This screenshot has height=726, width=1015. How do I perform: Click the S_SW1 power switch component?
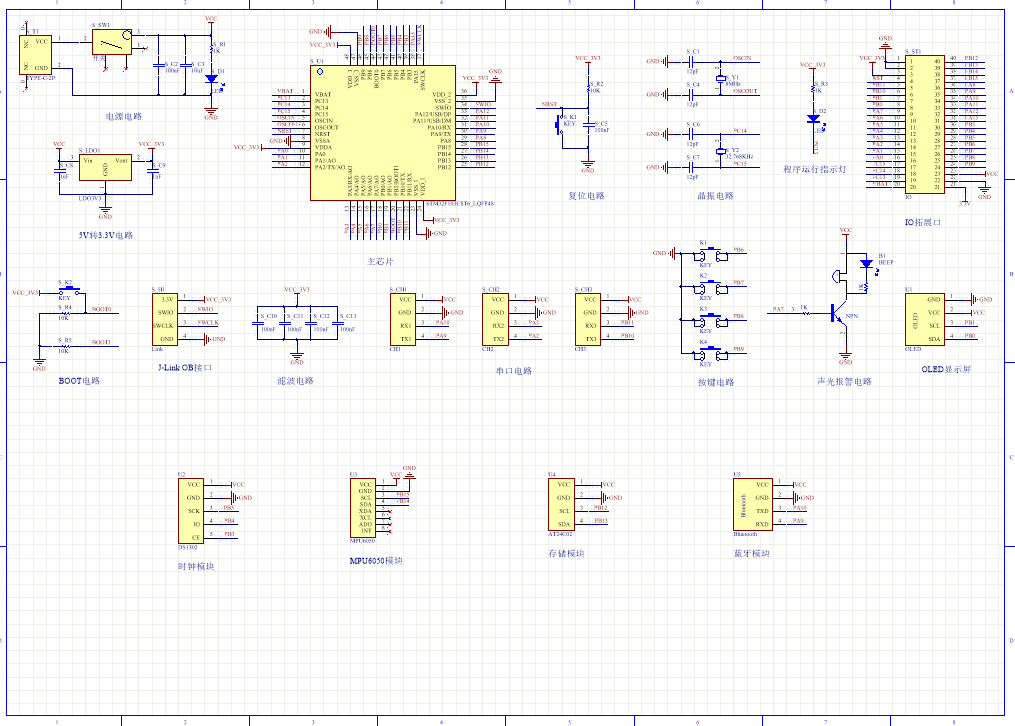coord(111,42)
